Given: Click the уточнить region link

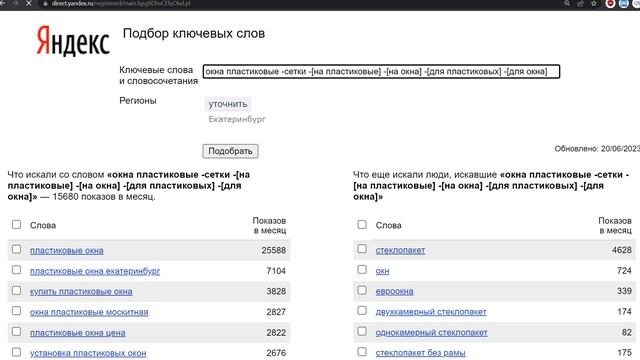Looking at the screenshot, I should (x=228, y=104).
